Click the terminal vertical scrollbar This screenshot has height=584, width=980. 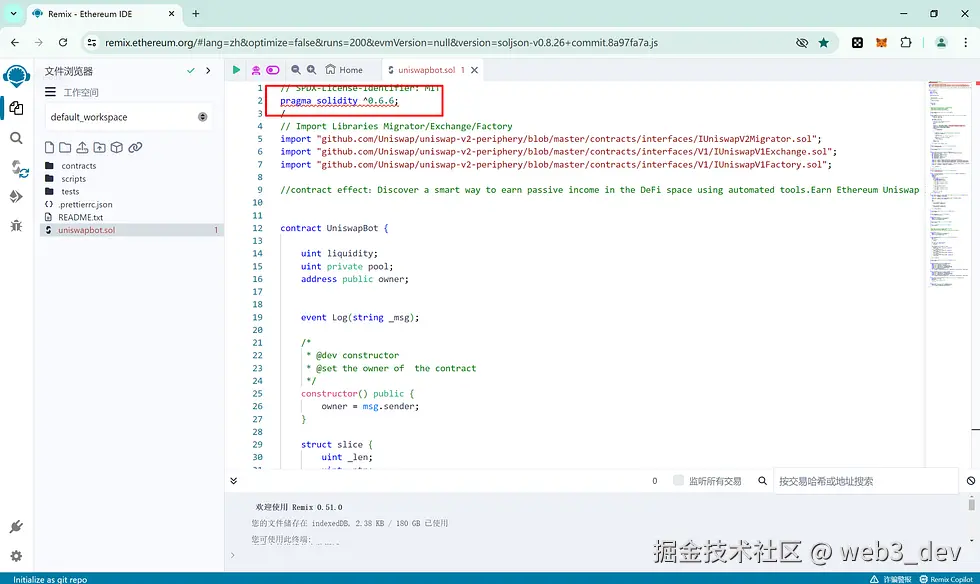pyautogui.click(x=971, y=503)
